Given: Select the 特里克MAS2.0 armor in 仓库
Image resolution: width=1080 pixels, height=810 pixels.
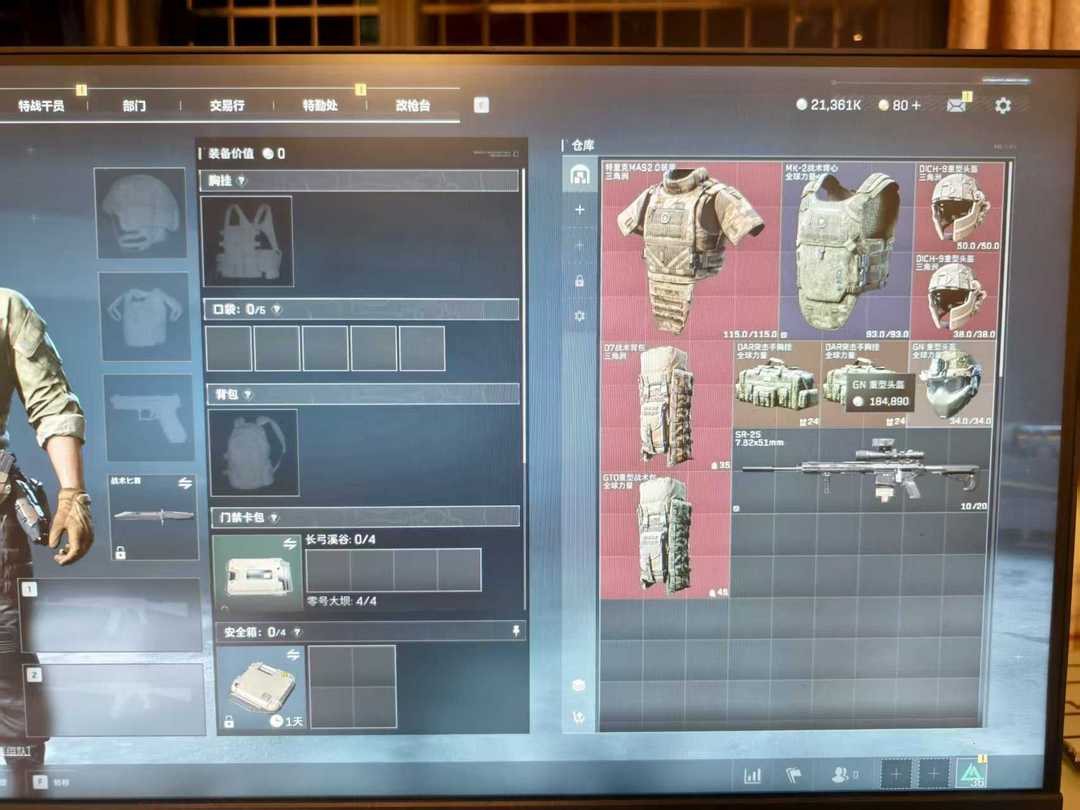Looking at the screenshot, I should 692,251.
